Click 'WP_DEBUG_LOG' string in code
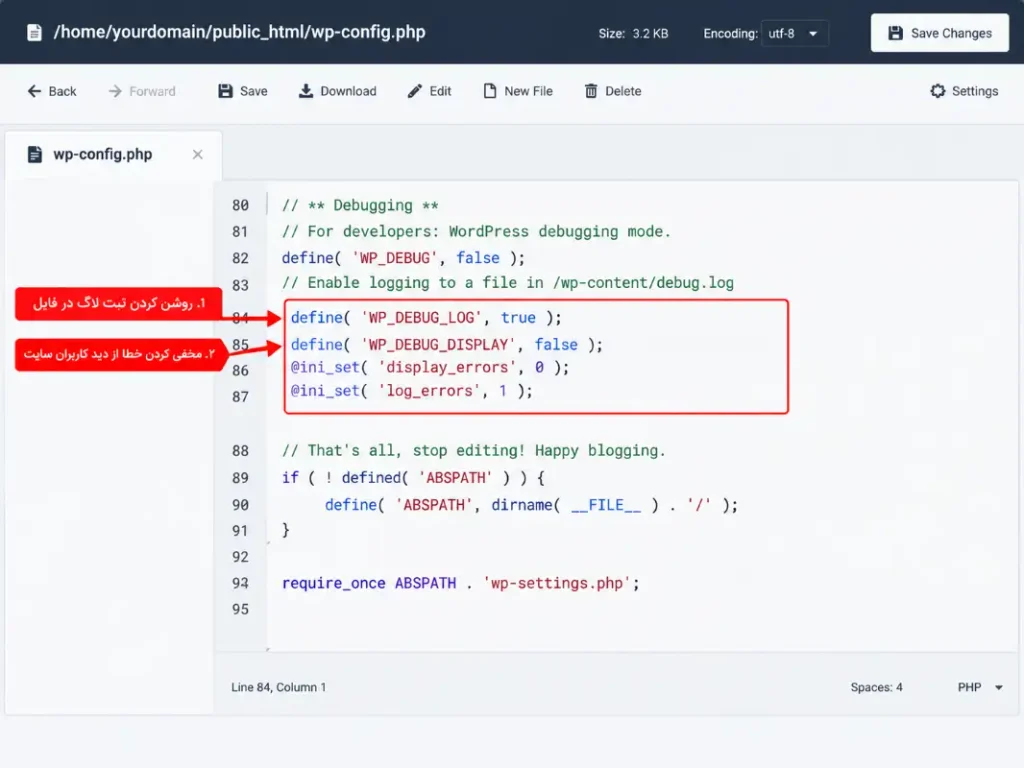Viewport: 1024px width, 768px height. pyautogui.click(x=421, y=317)
